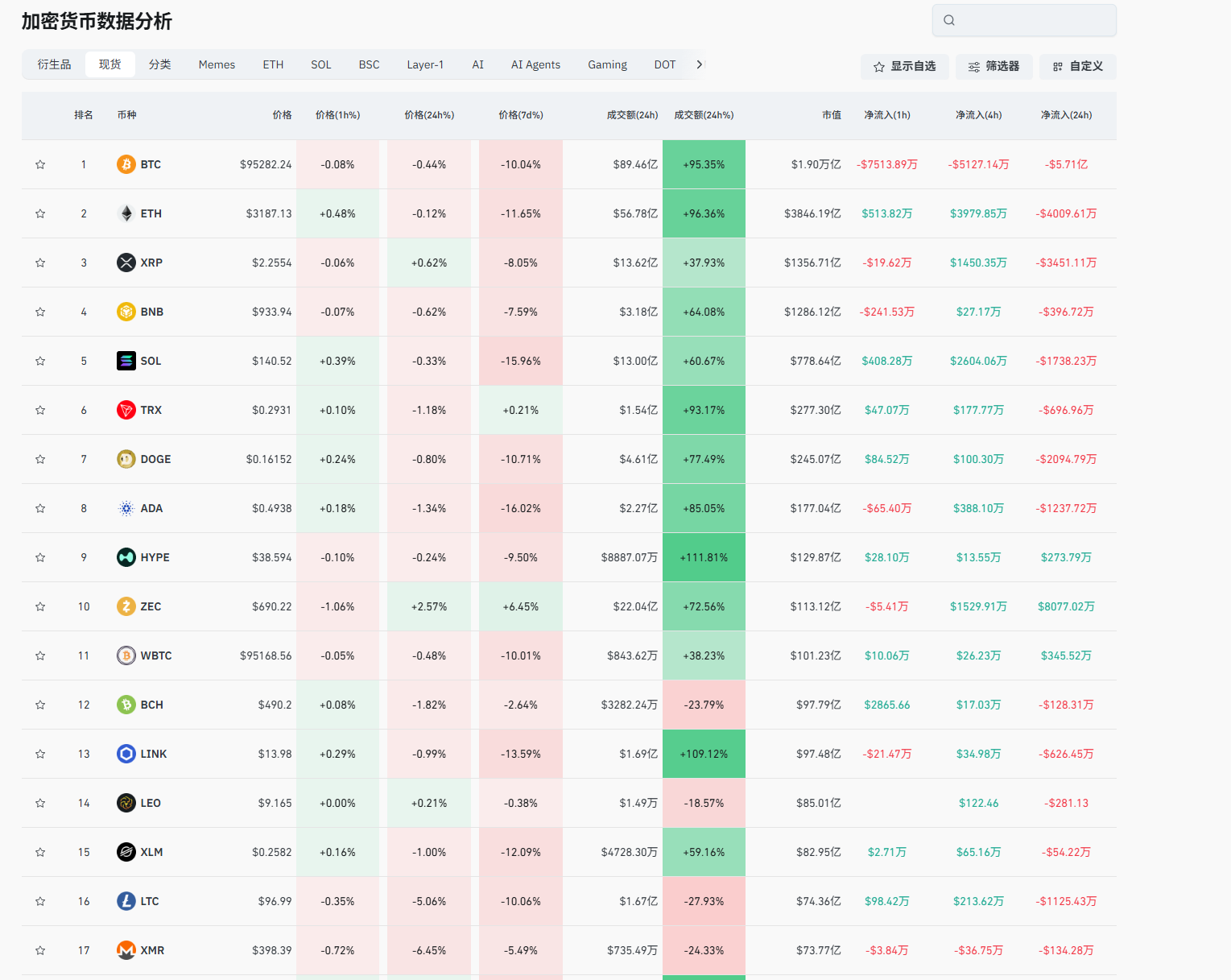Screen dimensions: 1231x980
Task: Click the DOGE coin icon
Action: point(126,459)
